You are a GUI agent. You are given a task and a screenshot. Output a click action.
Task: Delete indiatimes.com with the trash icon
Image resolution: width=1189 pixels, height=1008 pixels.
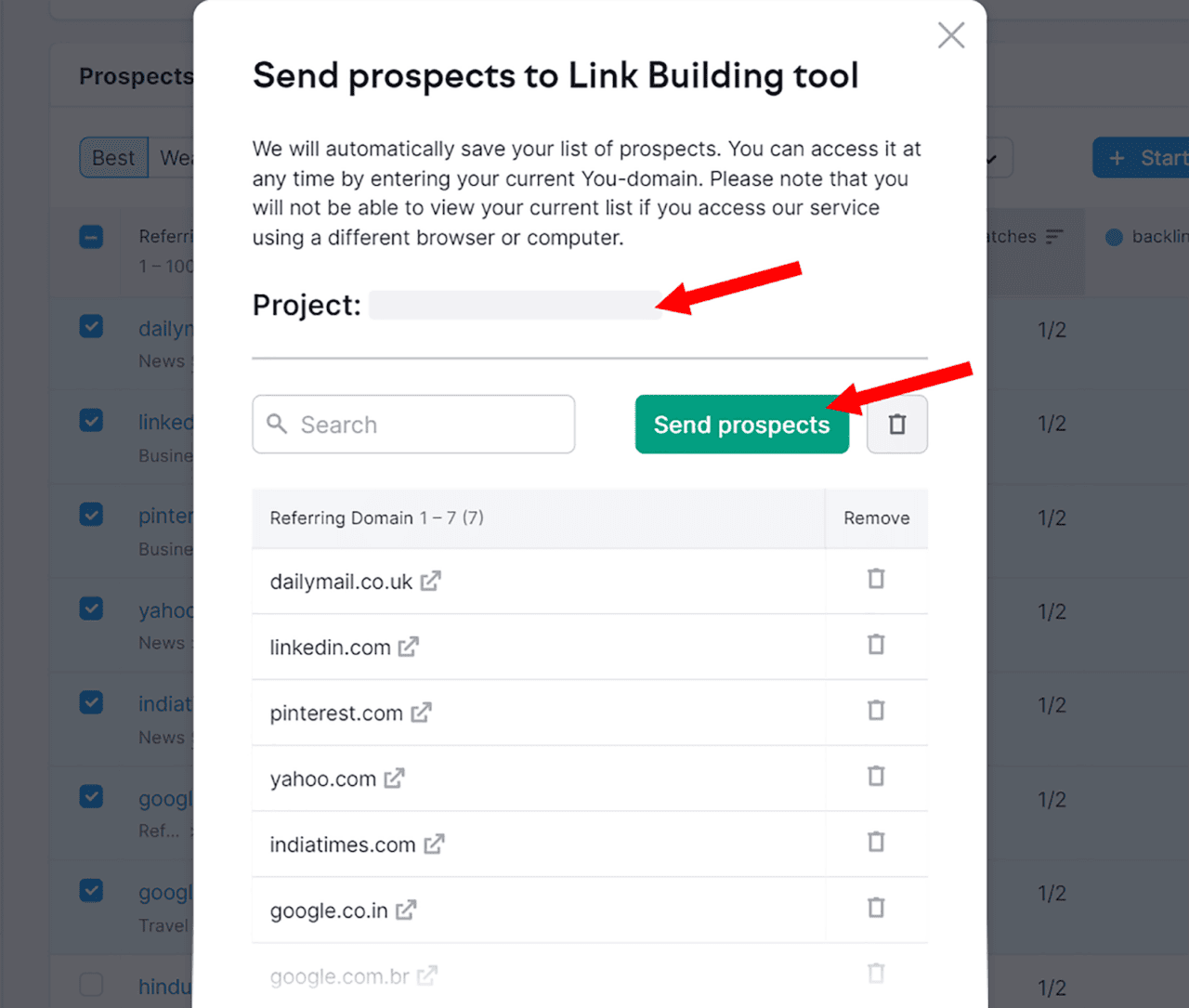coord(876,842)
